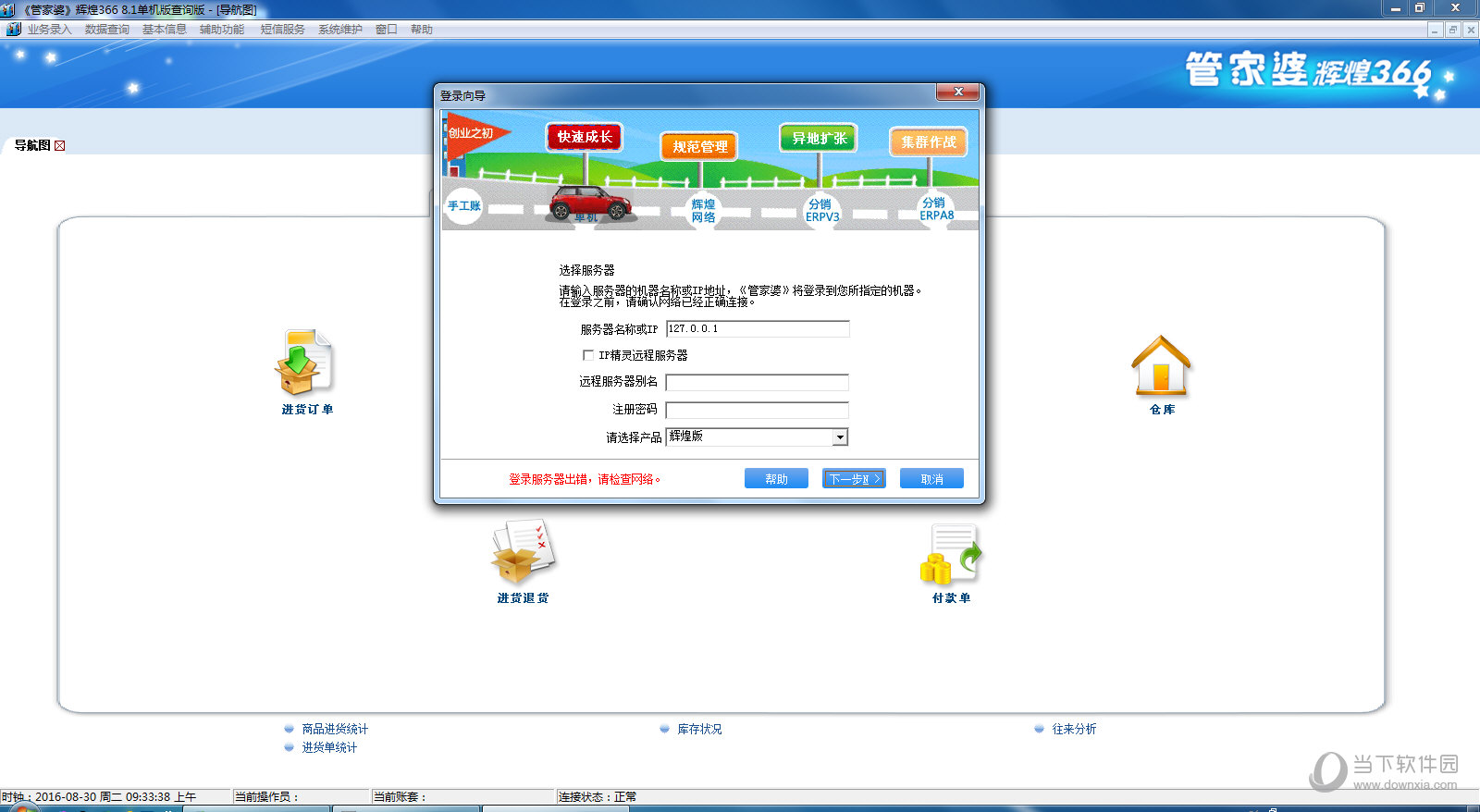Click the application icon in title bar

tap(8, 9)
